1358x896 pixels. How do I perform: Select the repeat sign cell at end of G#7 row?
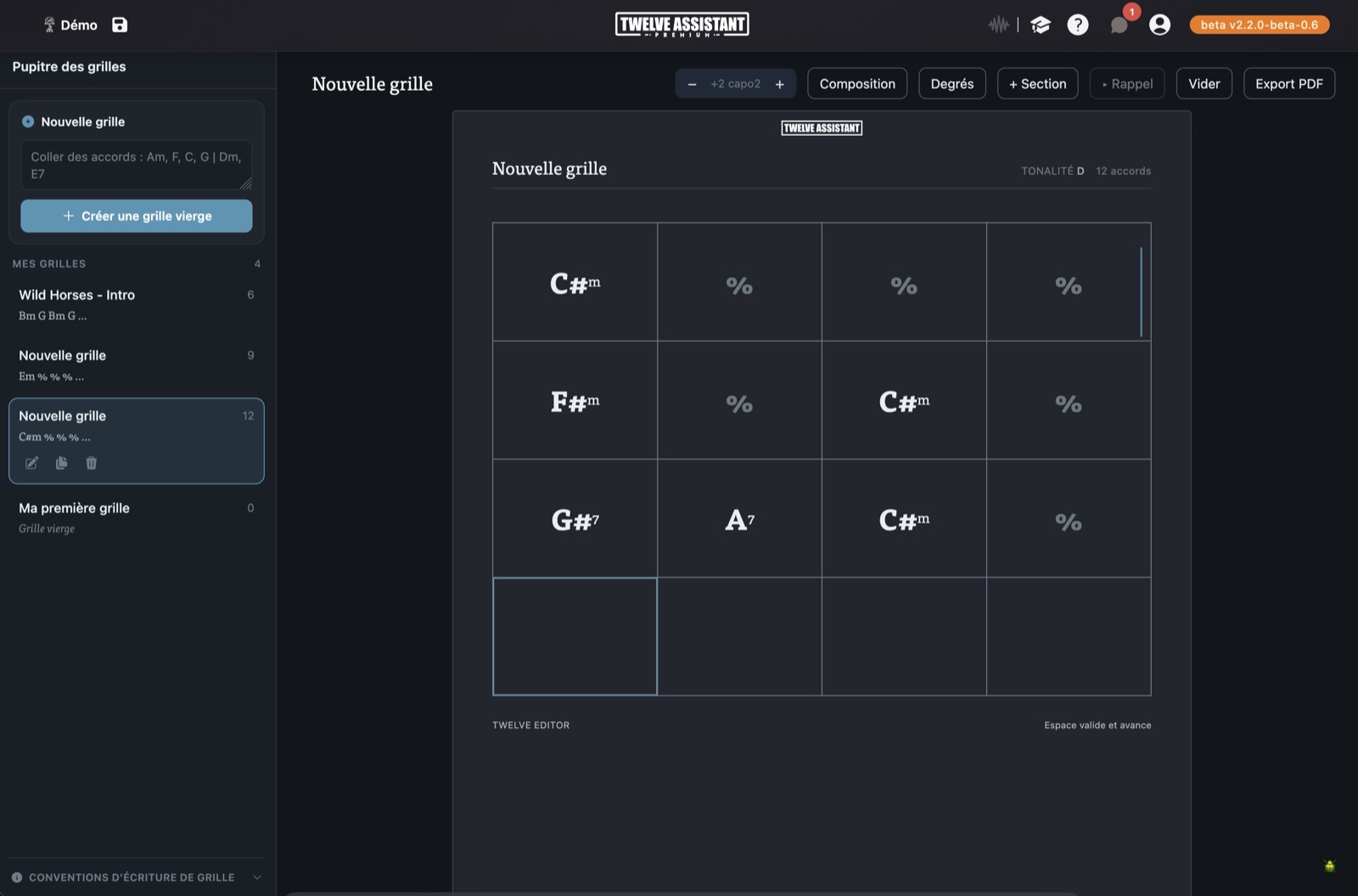[x=1069, y=518]
